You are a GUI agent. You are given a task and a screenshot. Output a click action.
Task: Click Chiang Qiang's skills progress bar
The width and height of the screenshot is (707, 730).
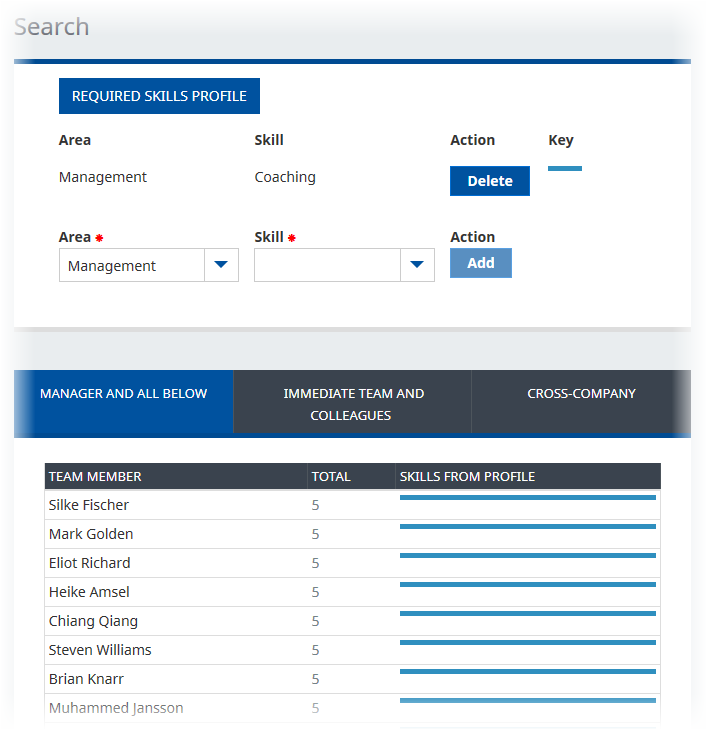pyautogui.click(x=527, y=614)
